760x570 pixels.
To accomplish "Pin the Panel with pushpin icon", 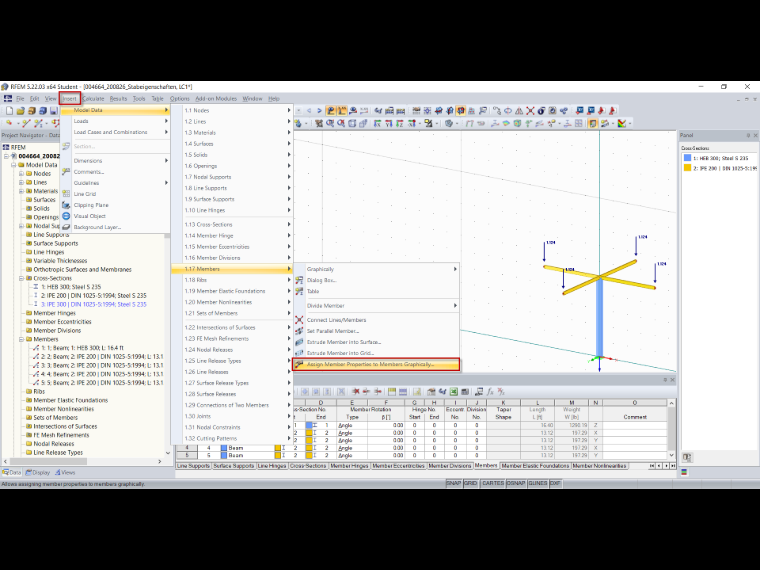I will click(x=748, y=135).
